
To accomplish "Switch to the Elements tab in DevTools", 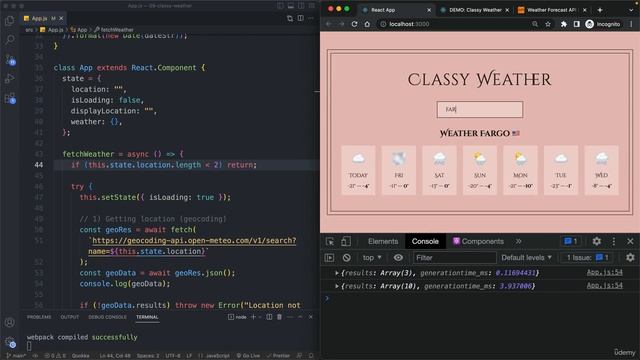I will 382,241.
